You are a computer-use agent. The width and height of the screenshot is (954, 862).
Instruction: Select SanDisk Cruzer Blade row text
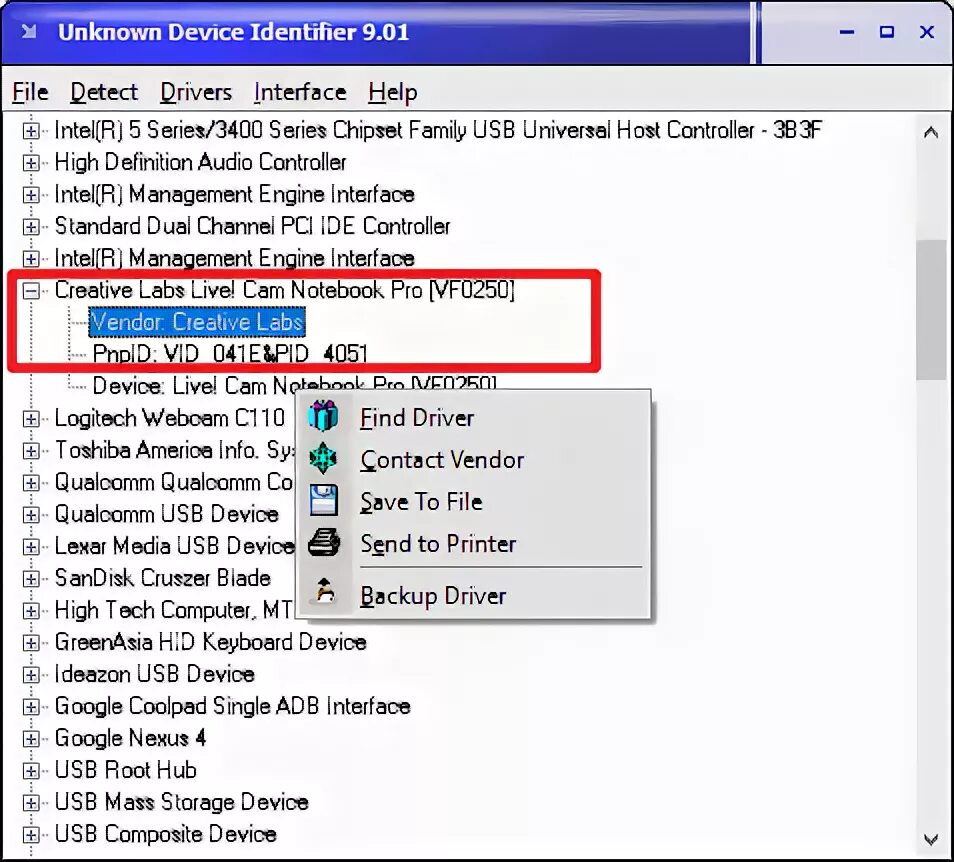tap(162, 578)
